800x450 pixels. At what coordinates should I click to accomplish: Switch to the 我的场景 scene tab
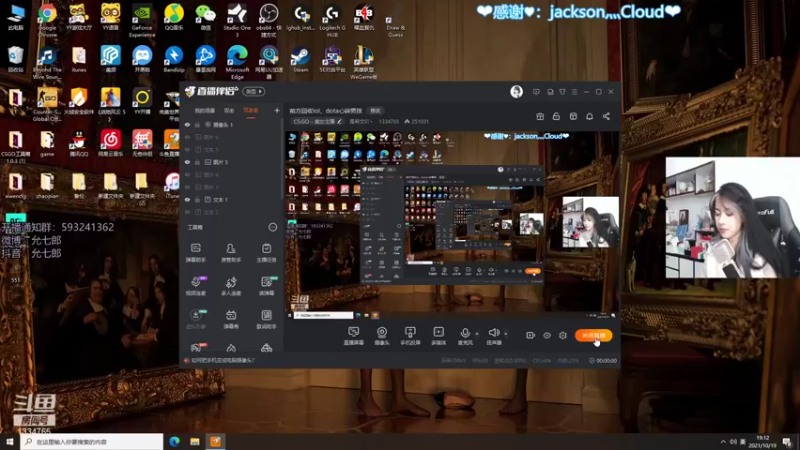[x=205, y=111]
